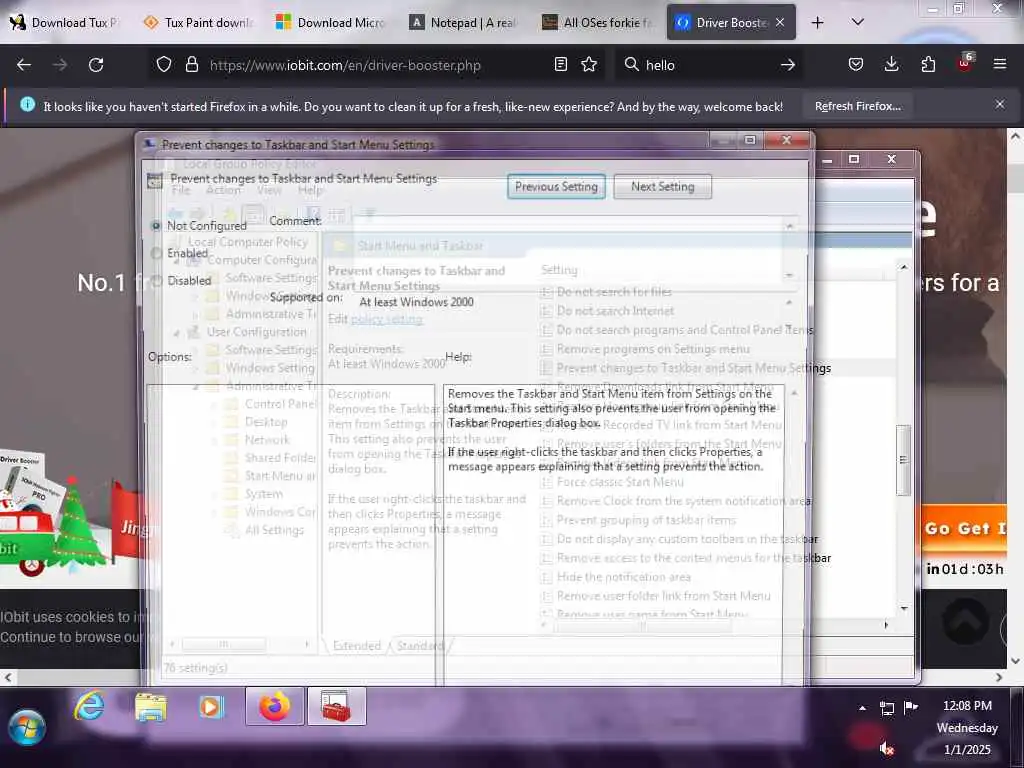This screenshot has width=1024, height=768.
Task: Collapse the Computer Configuration tree node
Action: point(176,260)
